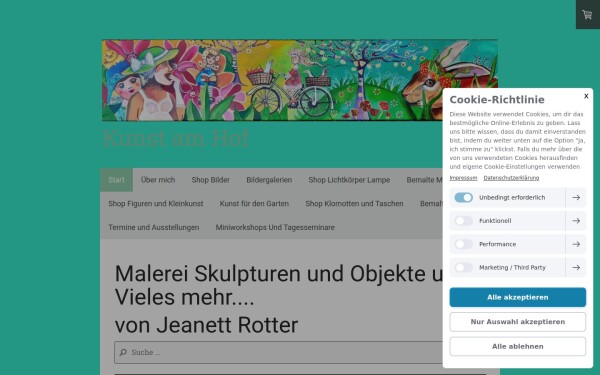The width and height of the screenshot is (600, 375).
Task: Click the search magnifier icon
Action: [123, 352]
